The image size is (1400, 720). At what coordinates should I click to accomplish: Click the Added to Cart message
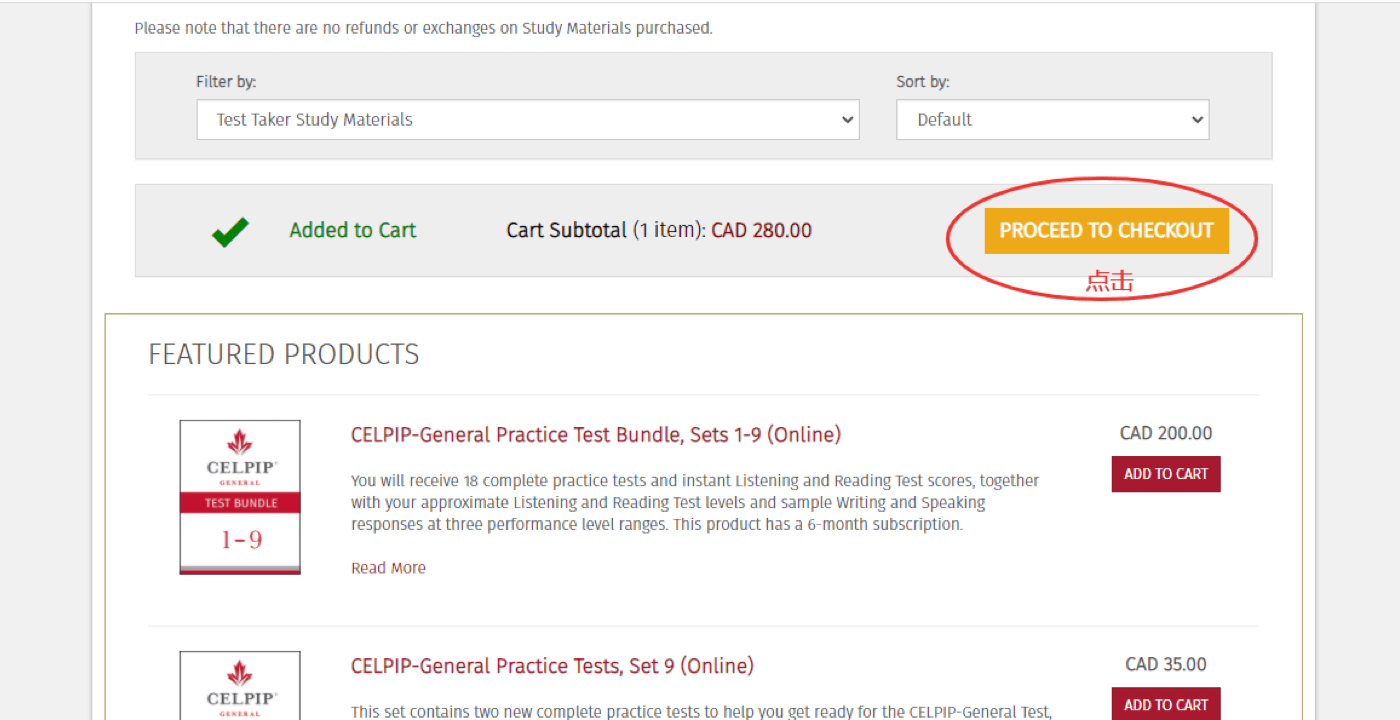[353, 231]
